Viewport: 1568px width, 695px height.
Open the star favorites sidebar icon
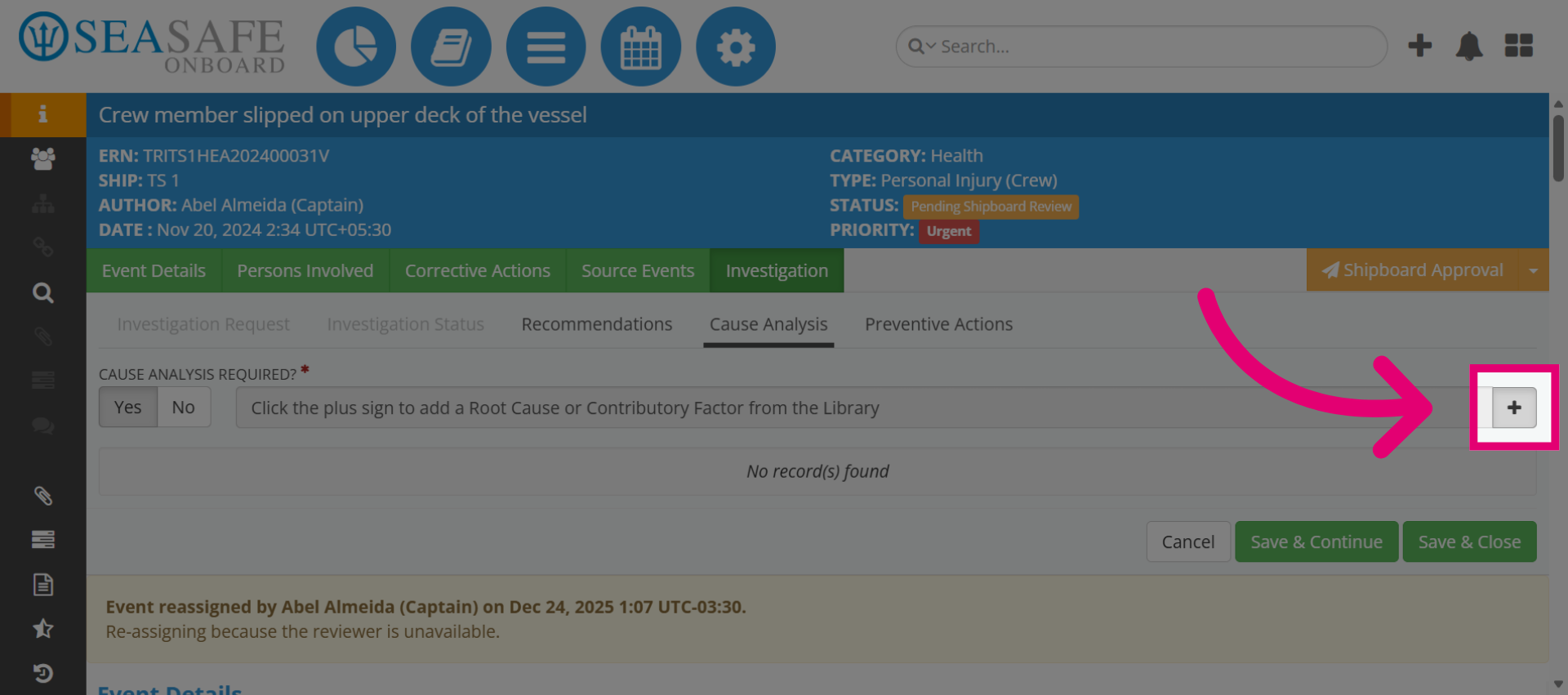[42, 629]
